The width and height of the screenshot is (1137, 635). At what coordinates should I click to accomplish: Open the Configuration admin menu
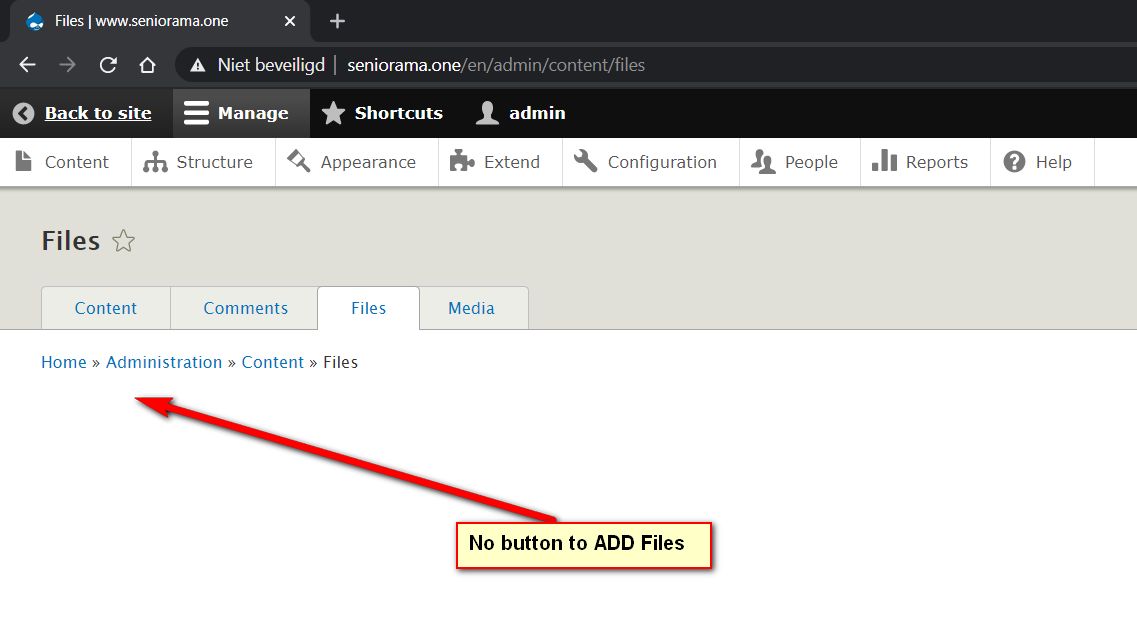tap(650, 162)
